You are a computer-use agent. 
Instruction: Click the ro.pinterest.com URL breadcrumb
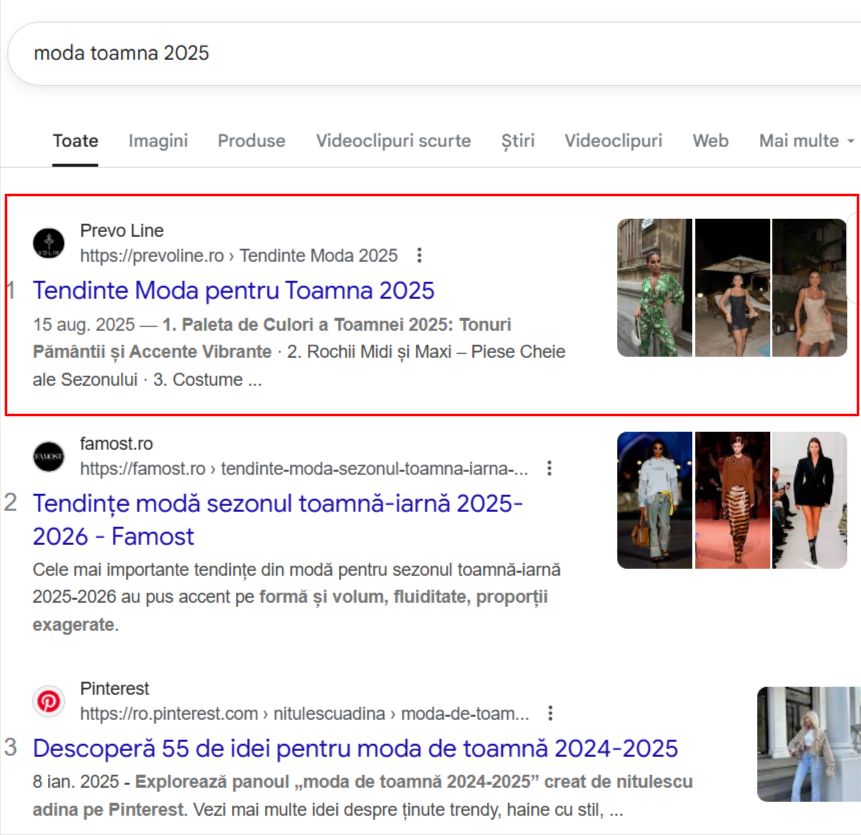click(x=305, y=714)
